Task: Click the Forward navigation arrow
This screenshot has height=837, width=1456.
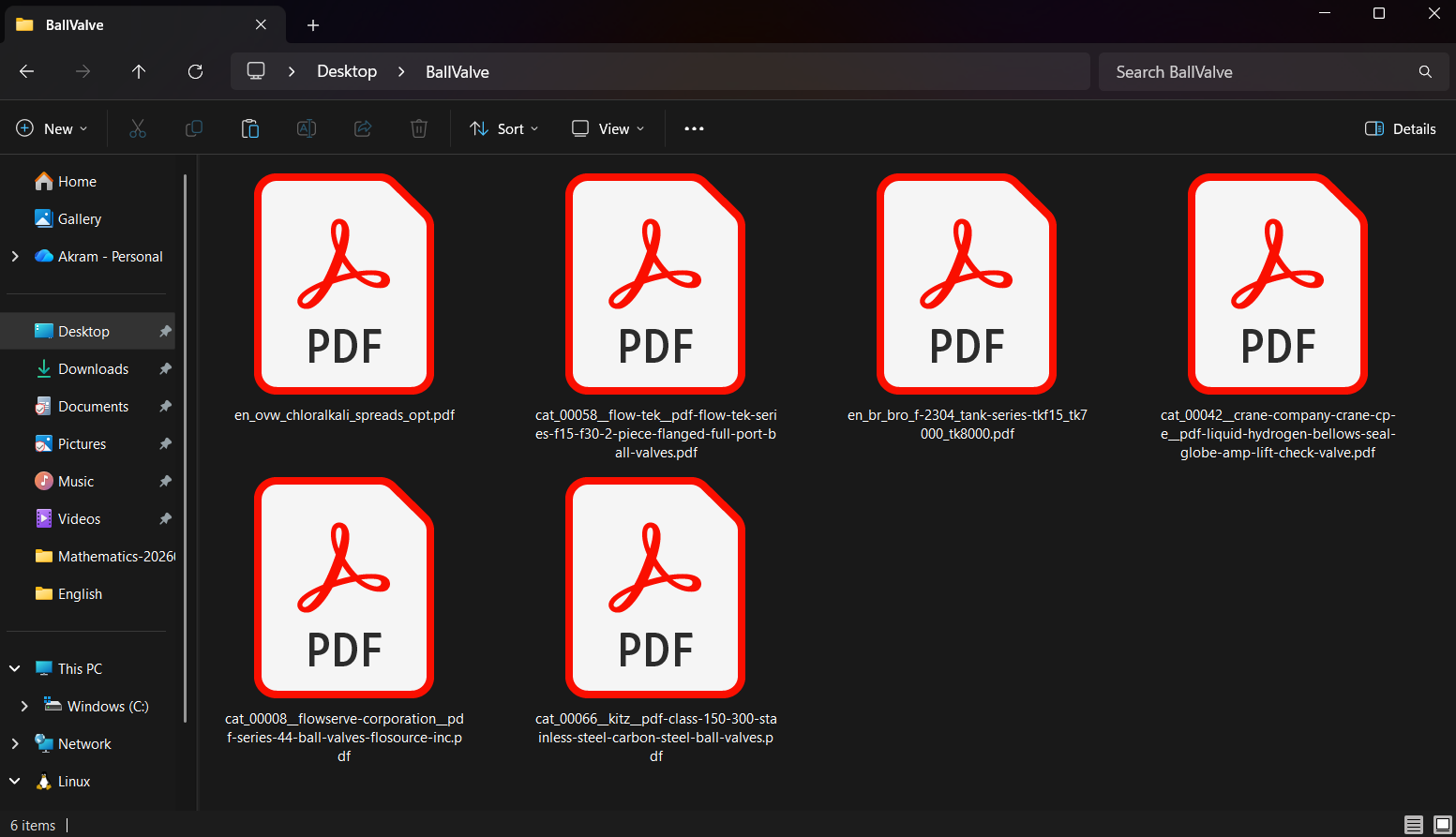Action: (x=83, y=71)
